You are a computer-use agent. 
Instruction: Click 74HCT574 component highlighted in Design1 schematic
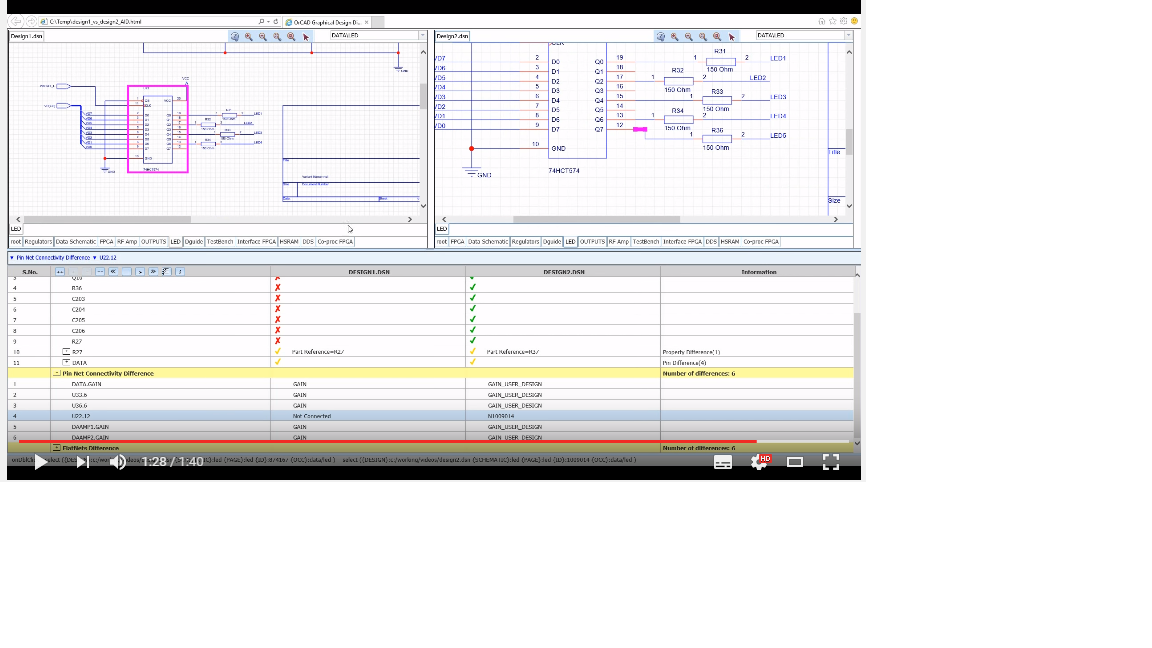pos(158,129)
